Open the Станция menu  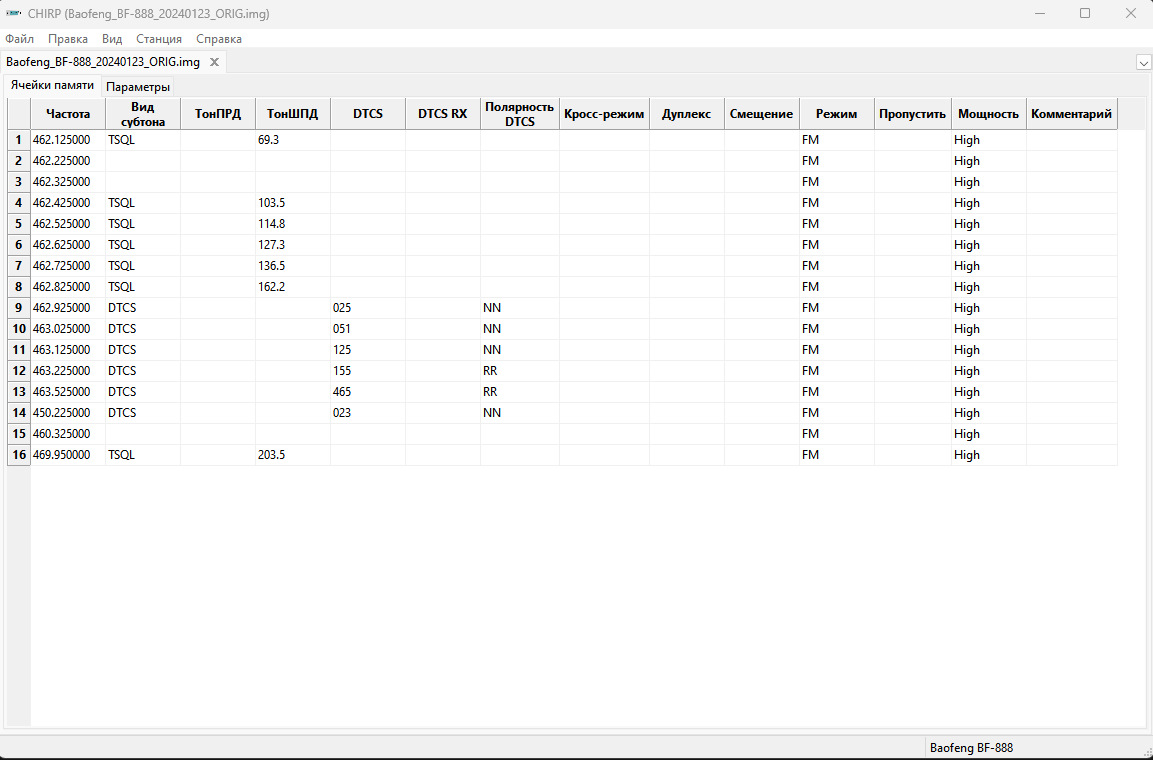[x=159, y=39]
